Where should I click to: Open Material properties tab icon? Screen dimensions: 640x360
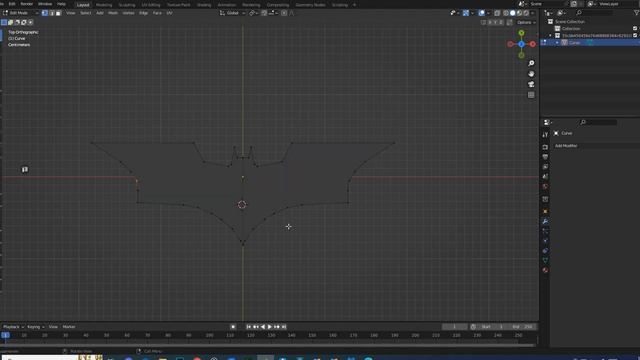coord(545,270)
